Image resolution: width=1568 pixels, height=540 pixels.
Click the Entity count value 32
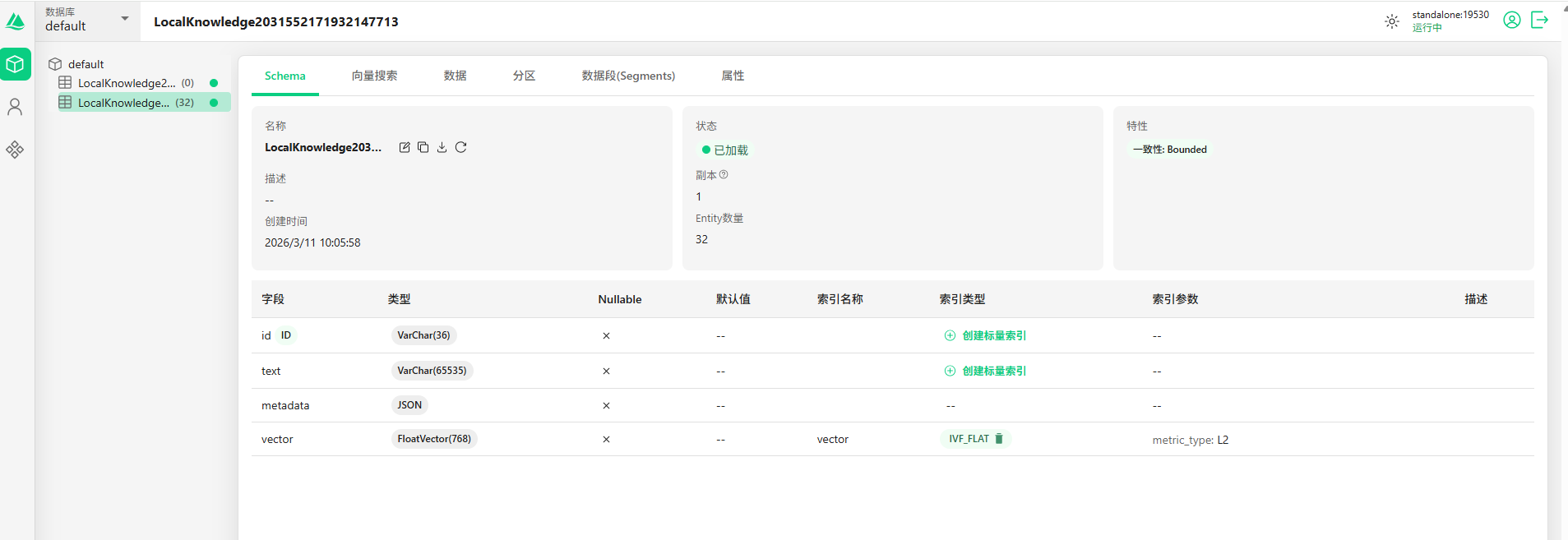702,239
